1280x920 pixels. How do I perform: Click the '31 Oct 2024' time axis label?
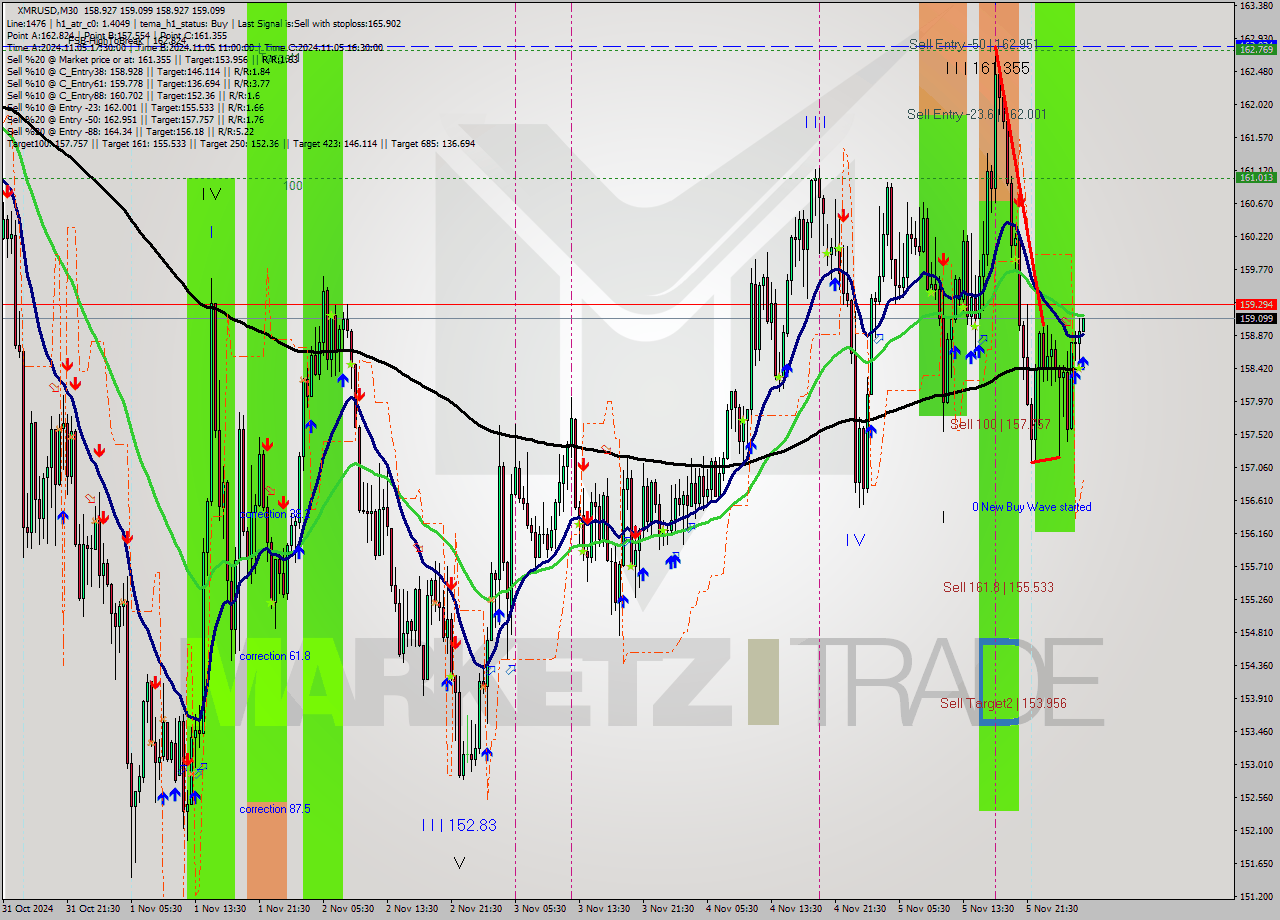pyautogui.click(x=29, y=909)
